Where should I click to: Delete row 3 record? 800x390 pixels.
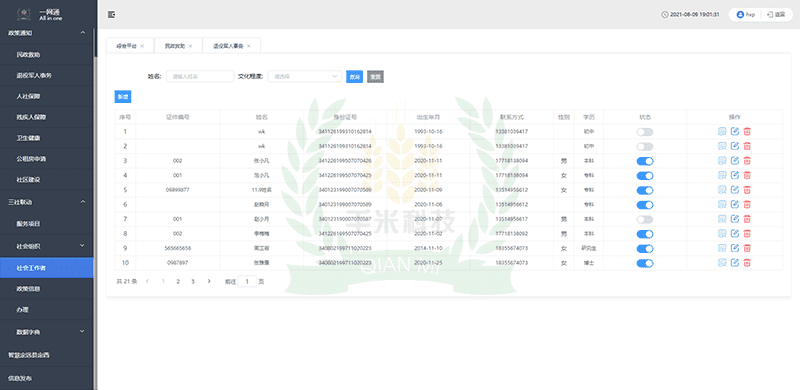pyautogui.click(x=747, y=161)
